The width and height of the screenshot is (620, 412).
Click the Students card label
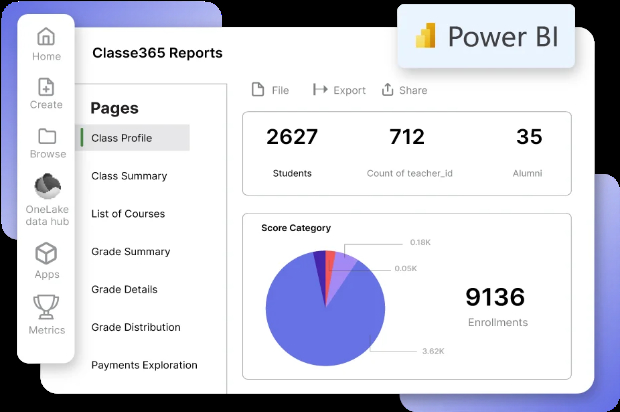click(x=292, y=173)
